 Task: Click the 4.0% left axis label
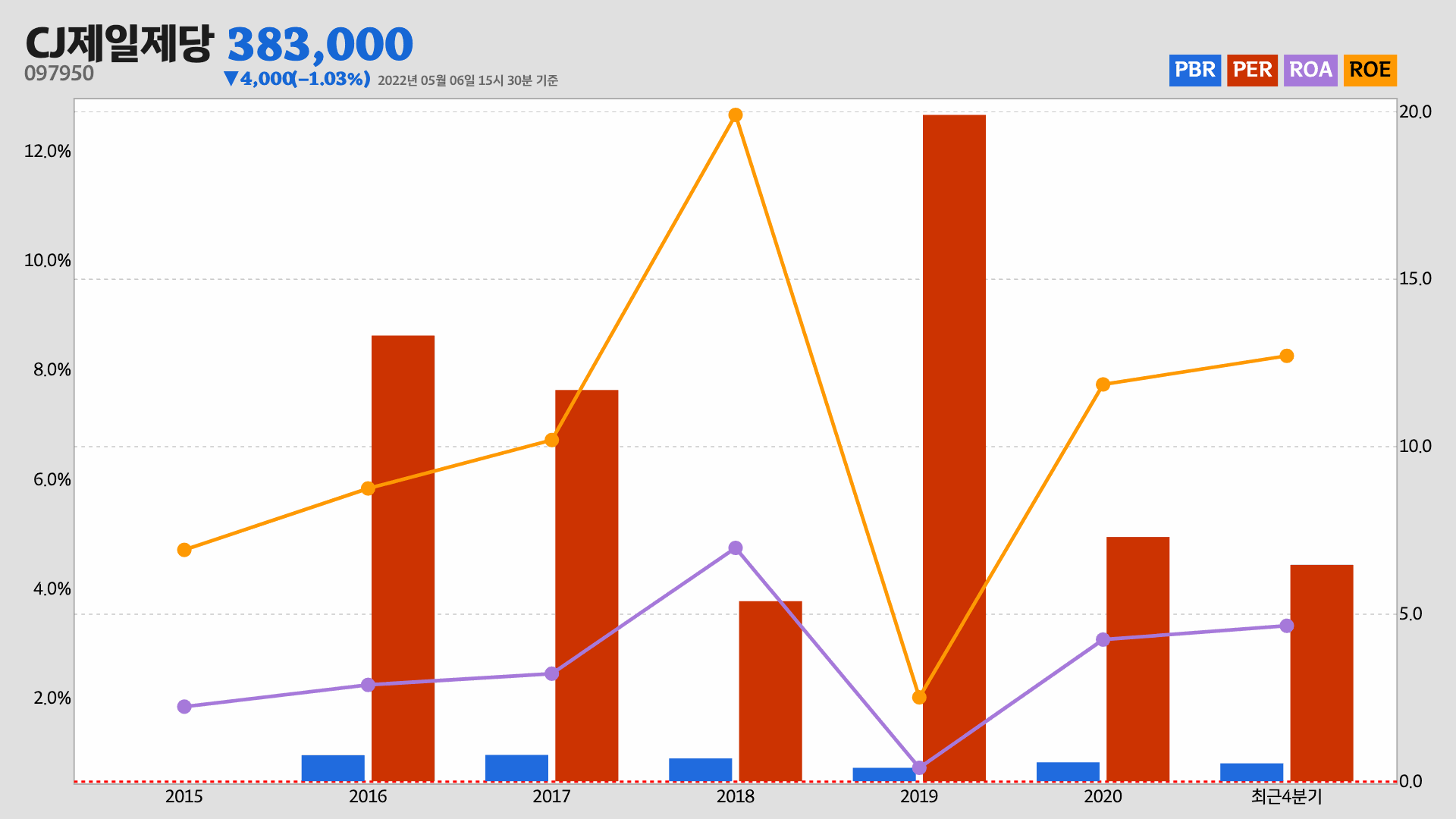[52, 588]
